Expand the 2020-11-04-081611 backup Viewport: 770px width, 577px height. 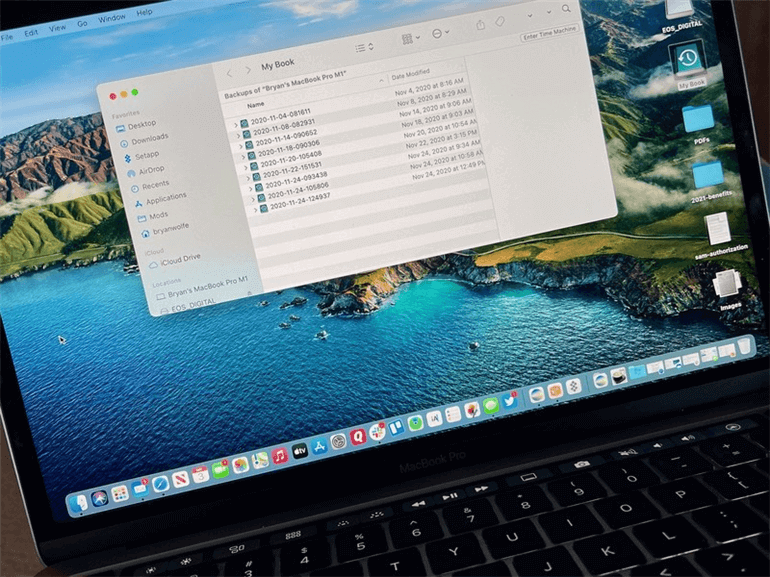(236, 126)
